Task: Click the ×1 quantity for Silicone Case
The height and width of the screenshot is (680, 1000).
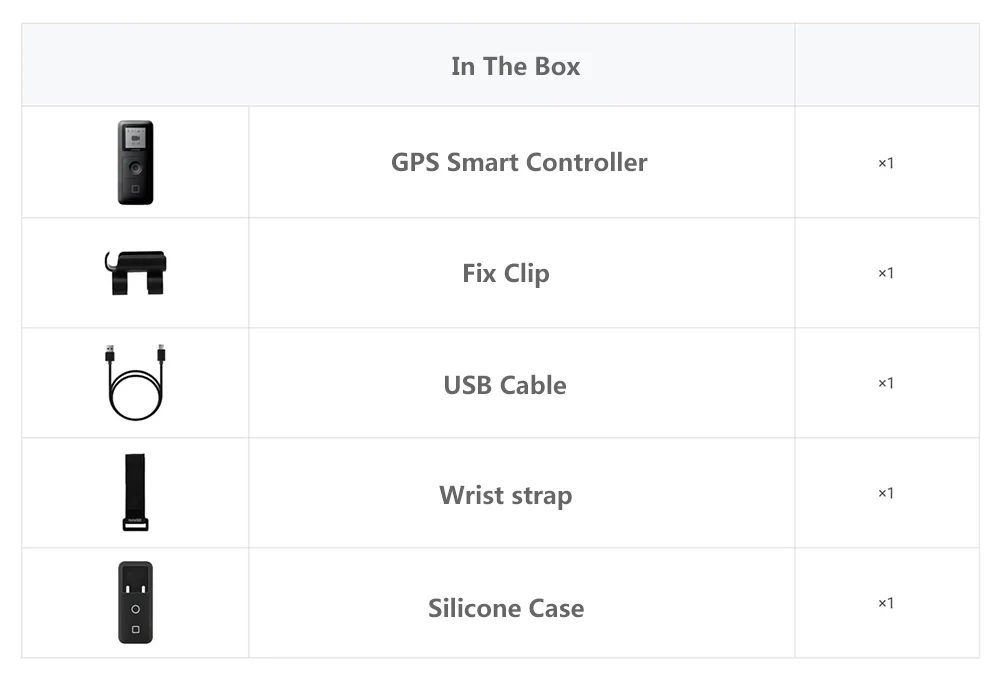Action: click(x=886, y=603)
